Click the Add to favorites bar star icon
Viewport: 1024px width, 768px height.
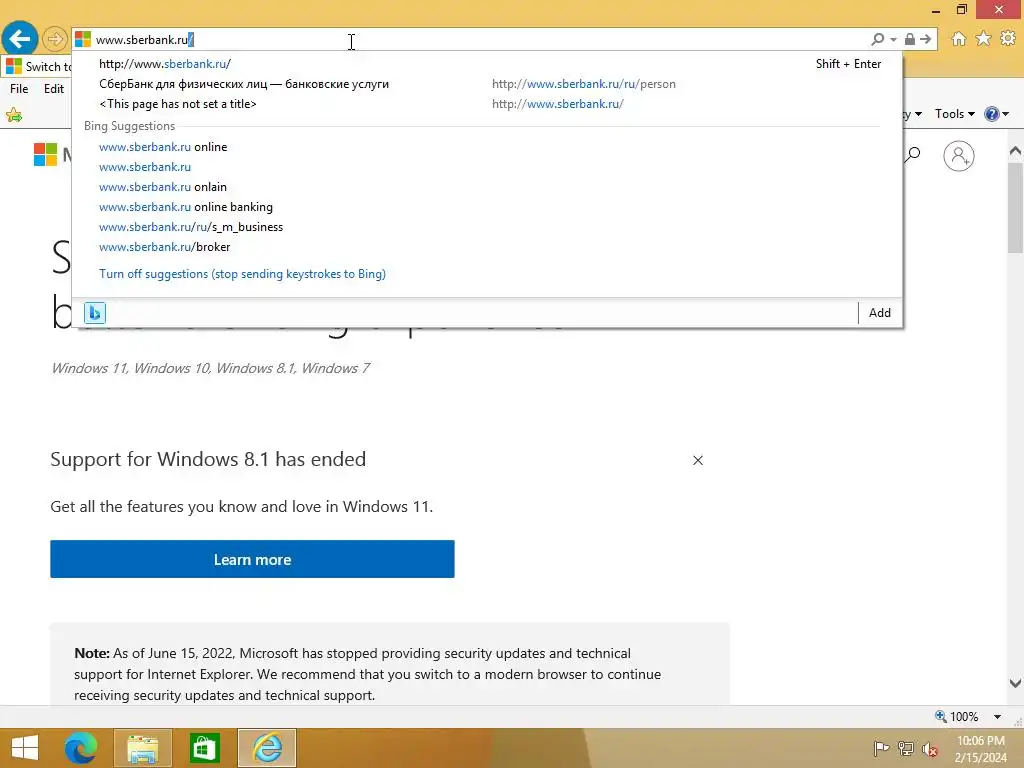pyautogui.click(x=14, y=115)
